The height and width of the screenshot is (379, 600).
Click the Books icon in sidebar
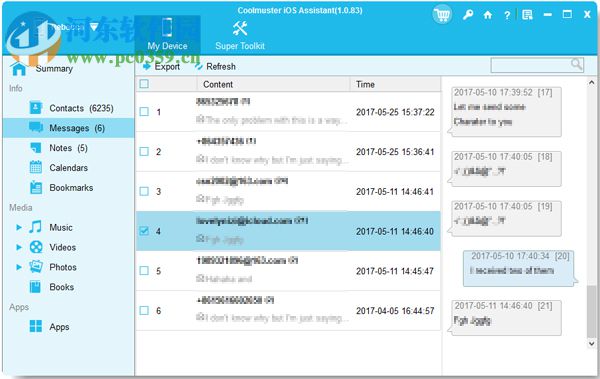(x=35, y=287)
